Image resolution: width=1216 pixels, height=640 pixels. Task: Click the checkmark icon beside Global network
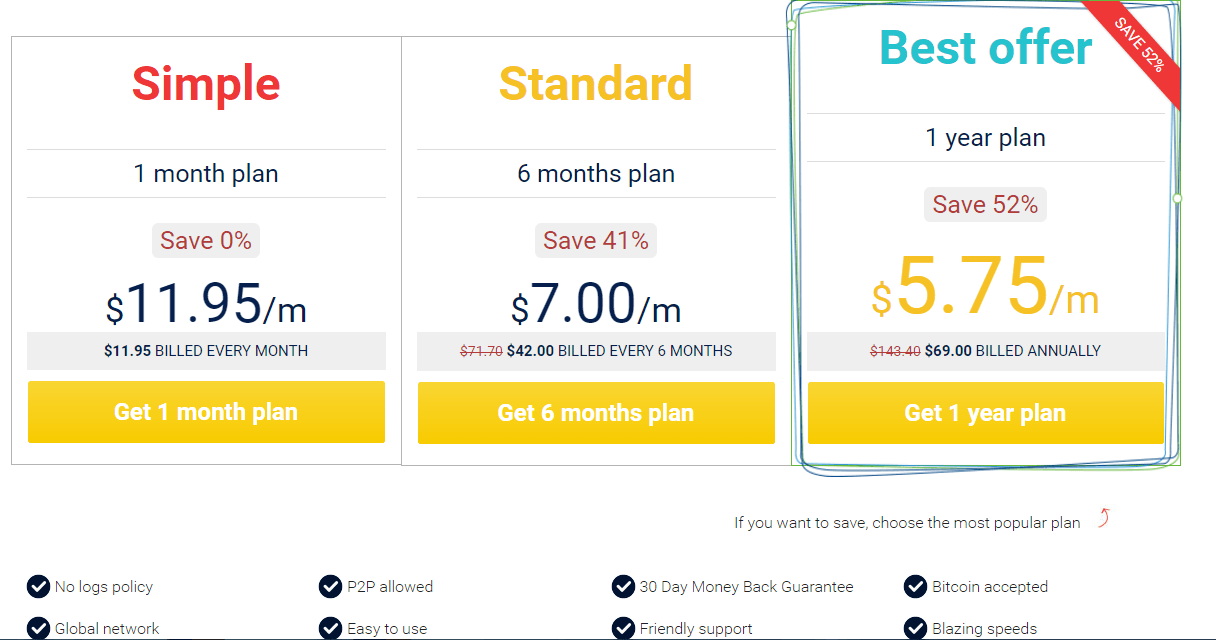pyautogui.click(x=38, y=628)
